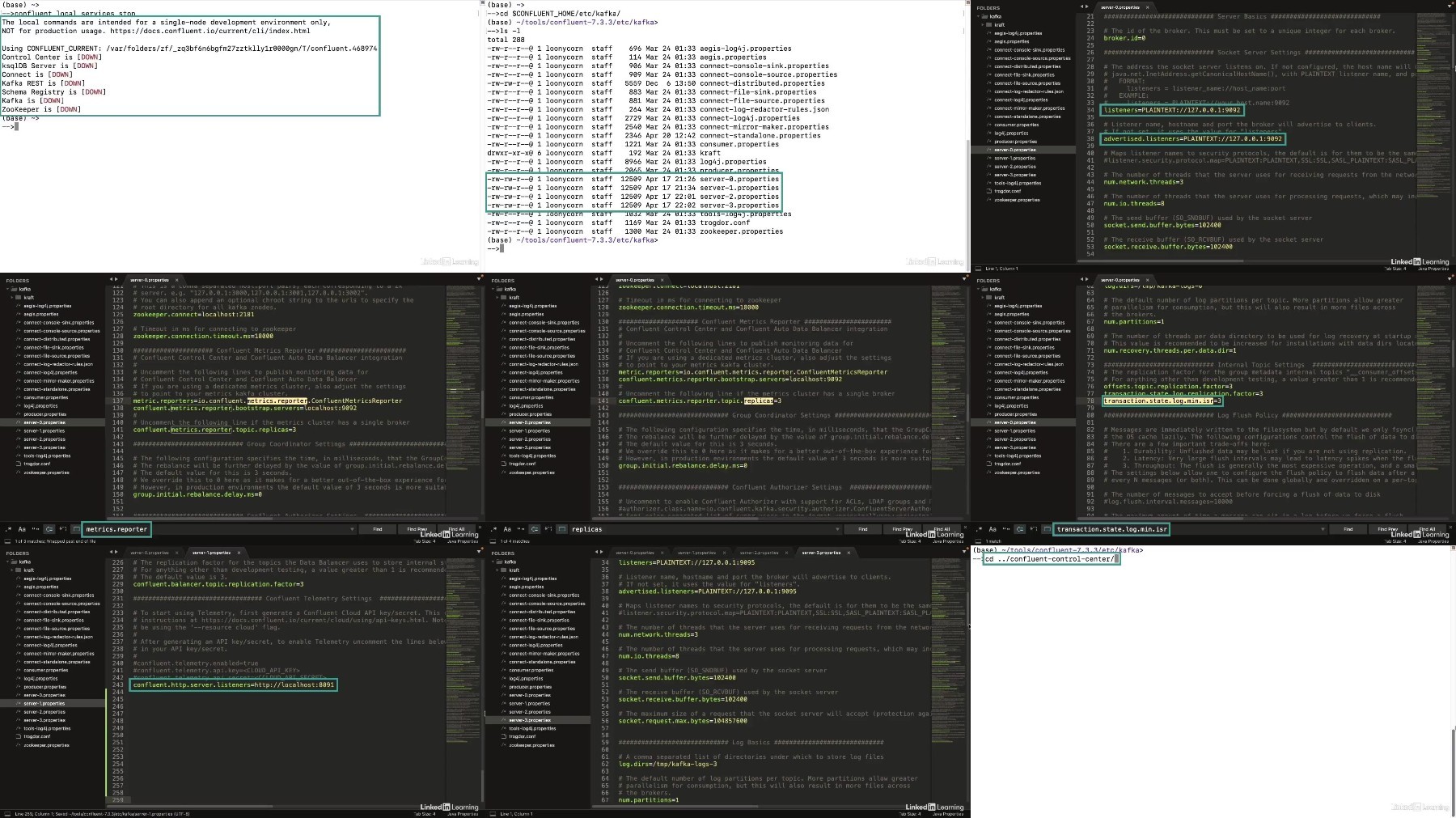Toggle highlight matches in the replicas find bar
Image resolution: width=1456 pixels, height=818 pixels.
(x=561, y=529)
